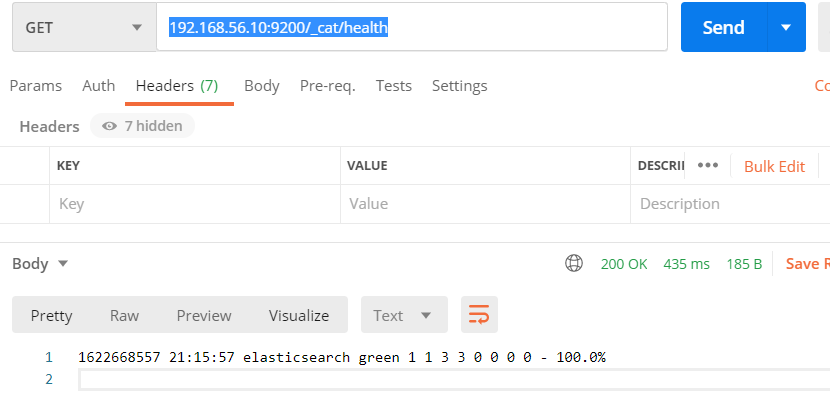Open the Text format dropdown

404,315
